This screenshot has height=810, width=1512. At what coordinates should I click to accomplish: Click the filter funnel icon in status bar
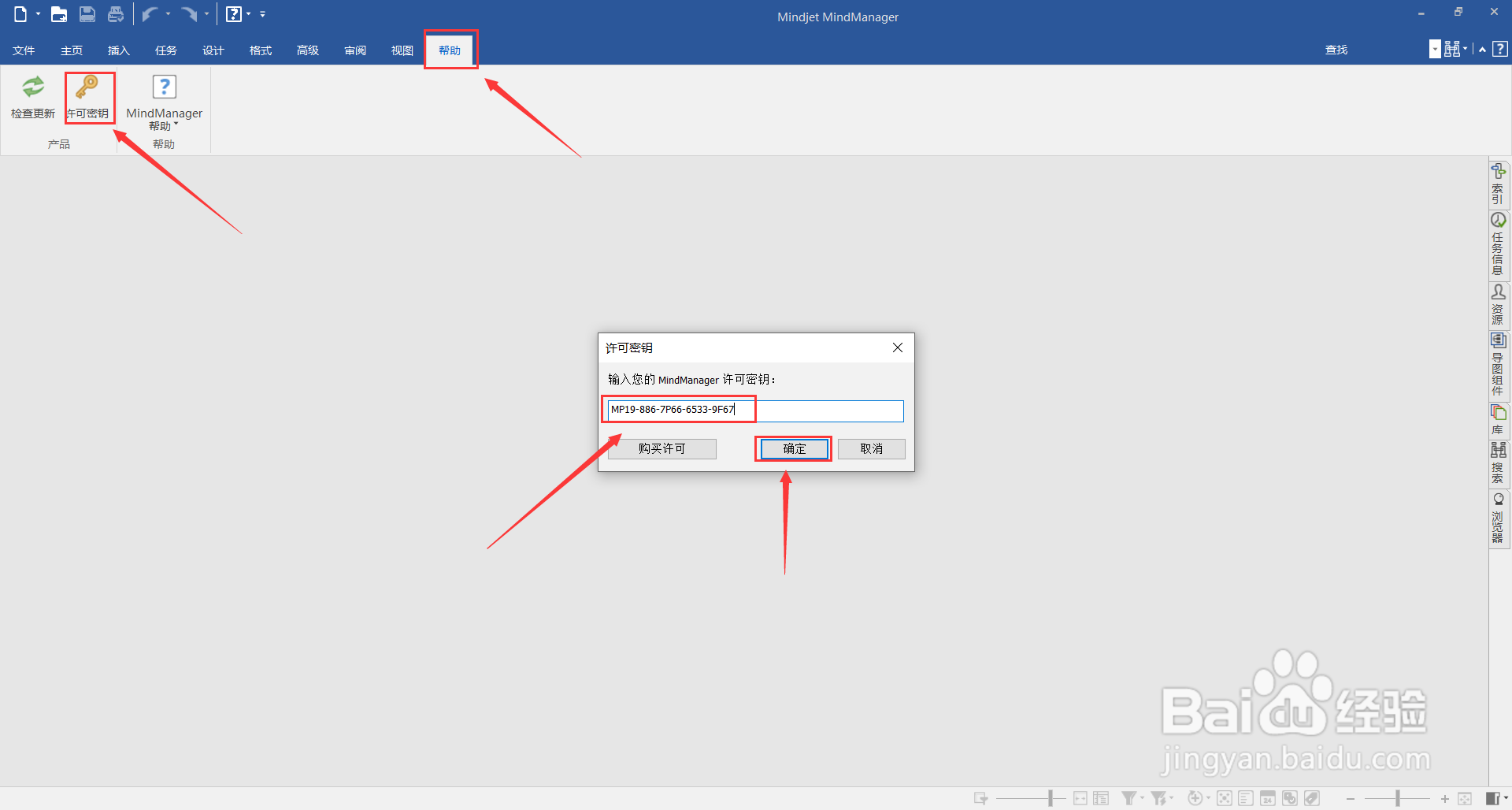pos(1128,798)
